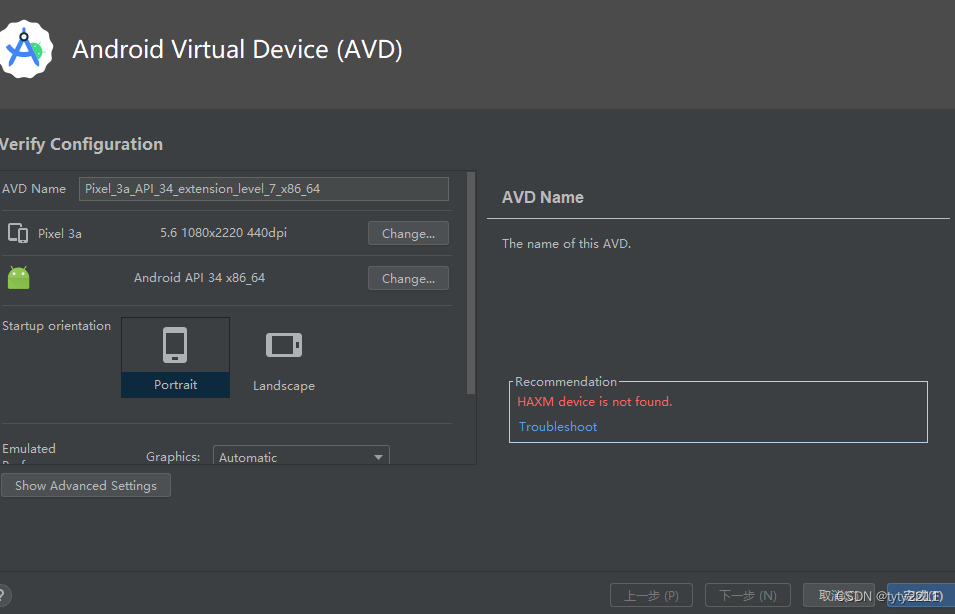Screen dimensions: 955x614
Task: Click the 下一步 (N) next button
Action: pos(748,595)
